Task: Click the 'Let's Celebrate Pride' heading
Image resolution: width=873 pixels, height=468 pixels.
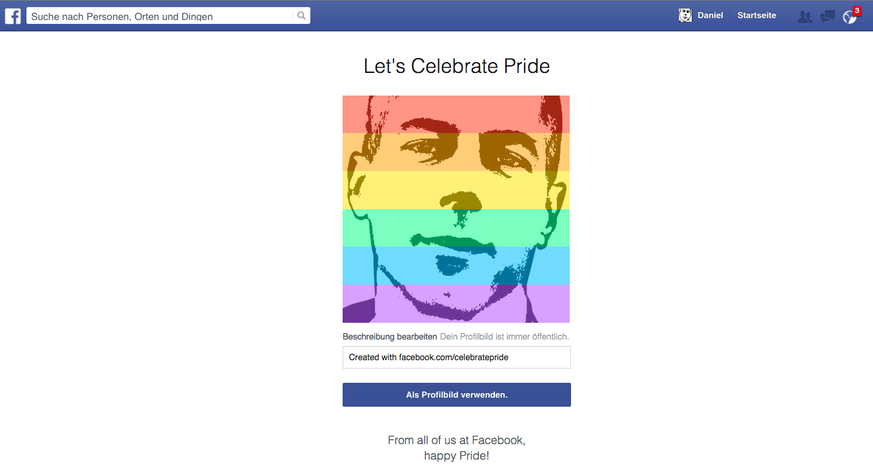Action: point(456,66)
